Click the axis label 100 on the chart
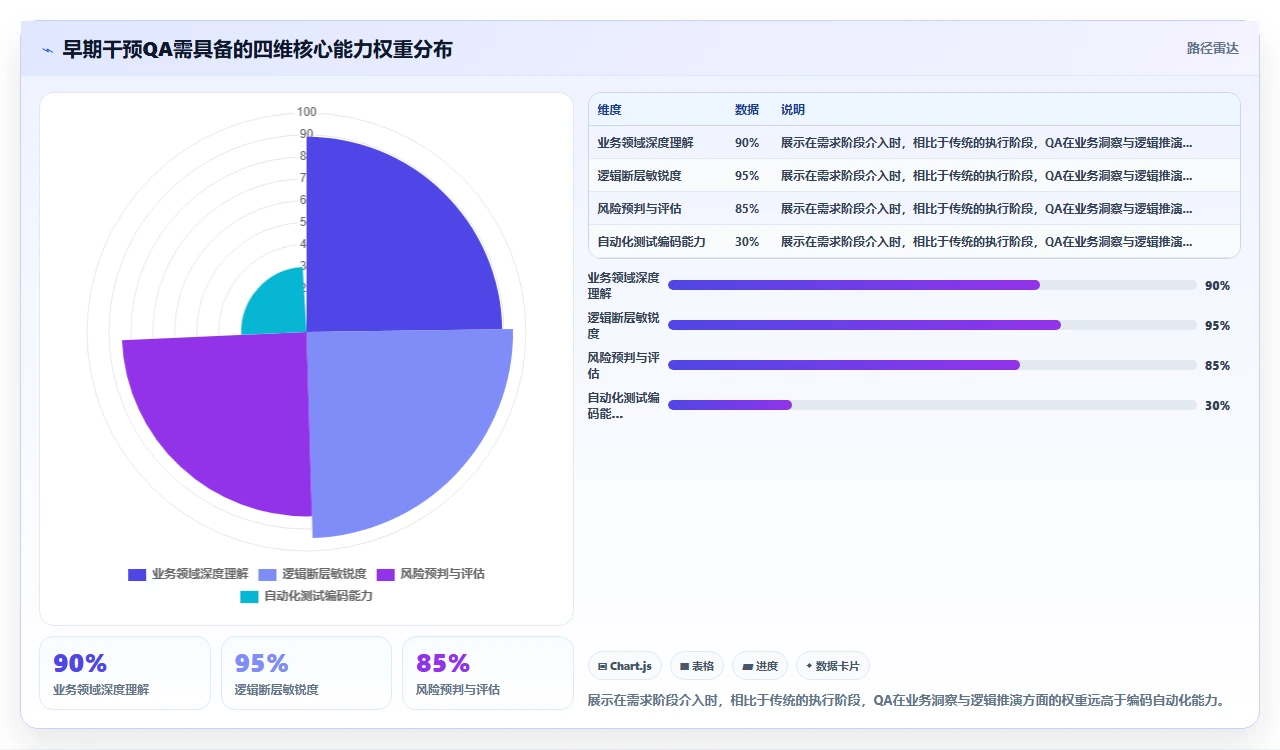This screenshot has width=1280, height=750. click(x=307, y=112)
